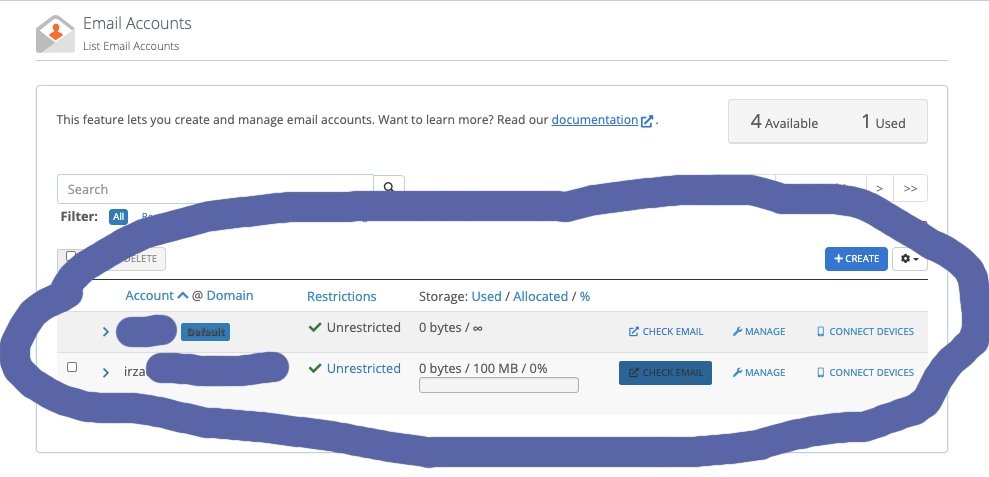The image size is (989, 477).
Task: Expand the irza account row
Action: [x=105, y=372]
